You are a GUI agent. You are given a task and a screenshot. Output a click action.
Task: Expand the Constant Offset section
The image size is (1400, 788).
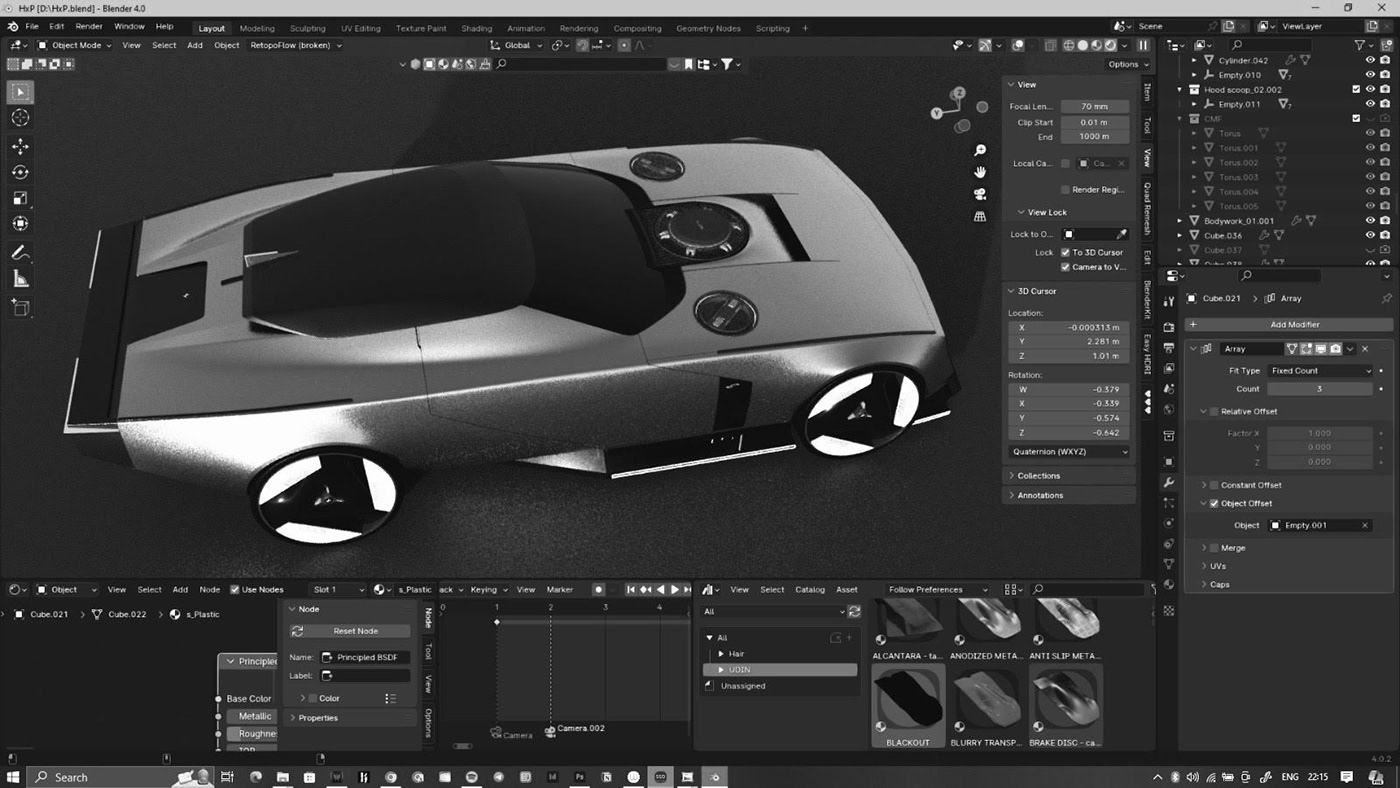[1204, 484]
